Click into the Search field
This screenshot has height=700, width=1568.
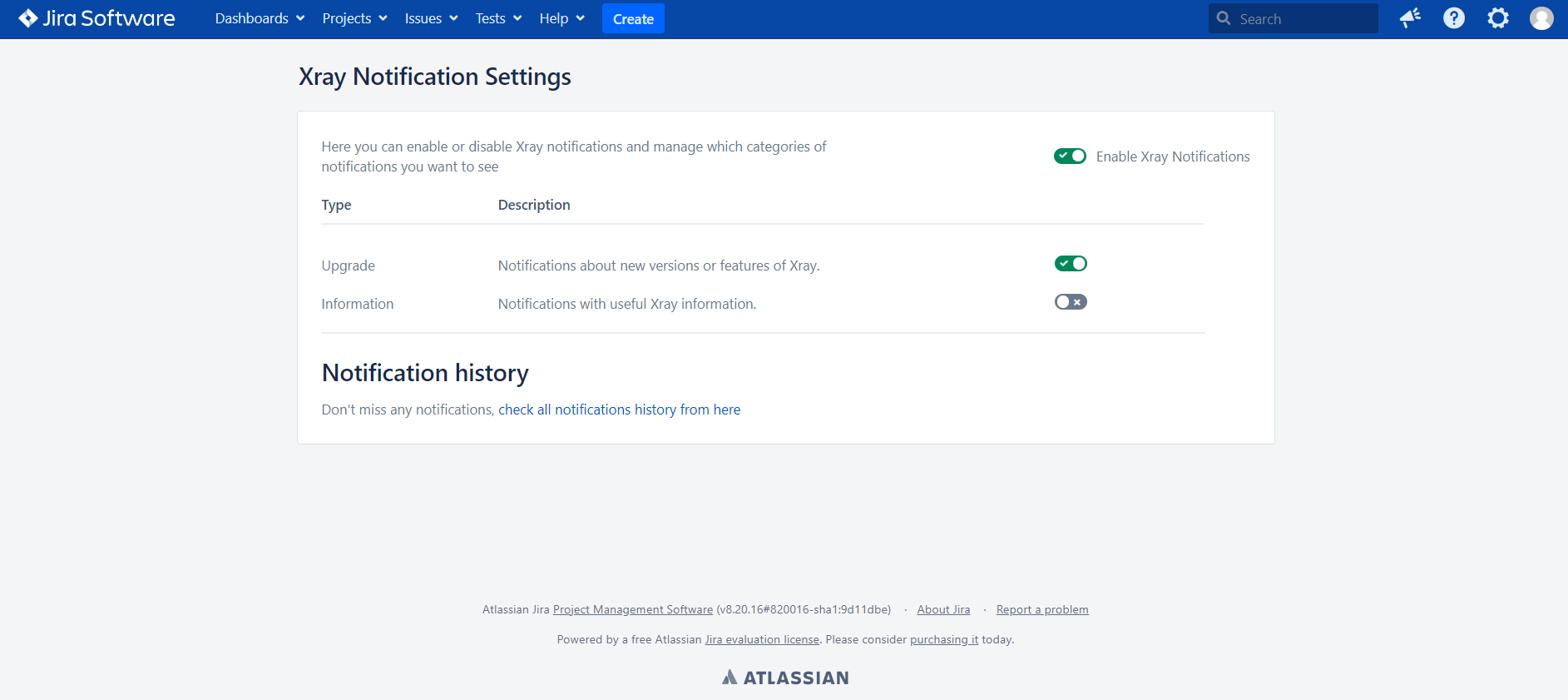point(1293,18)
